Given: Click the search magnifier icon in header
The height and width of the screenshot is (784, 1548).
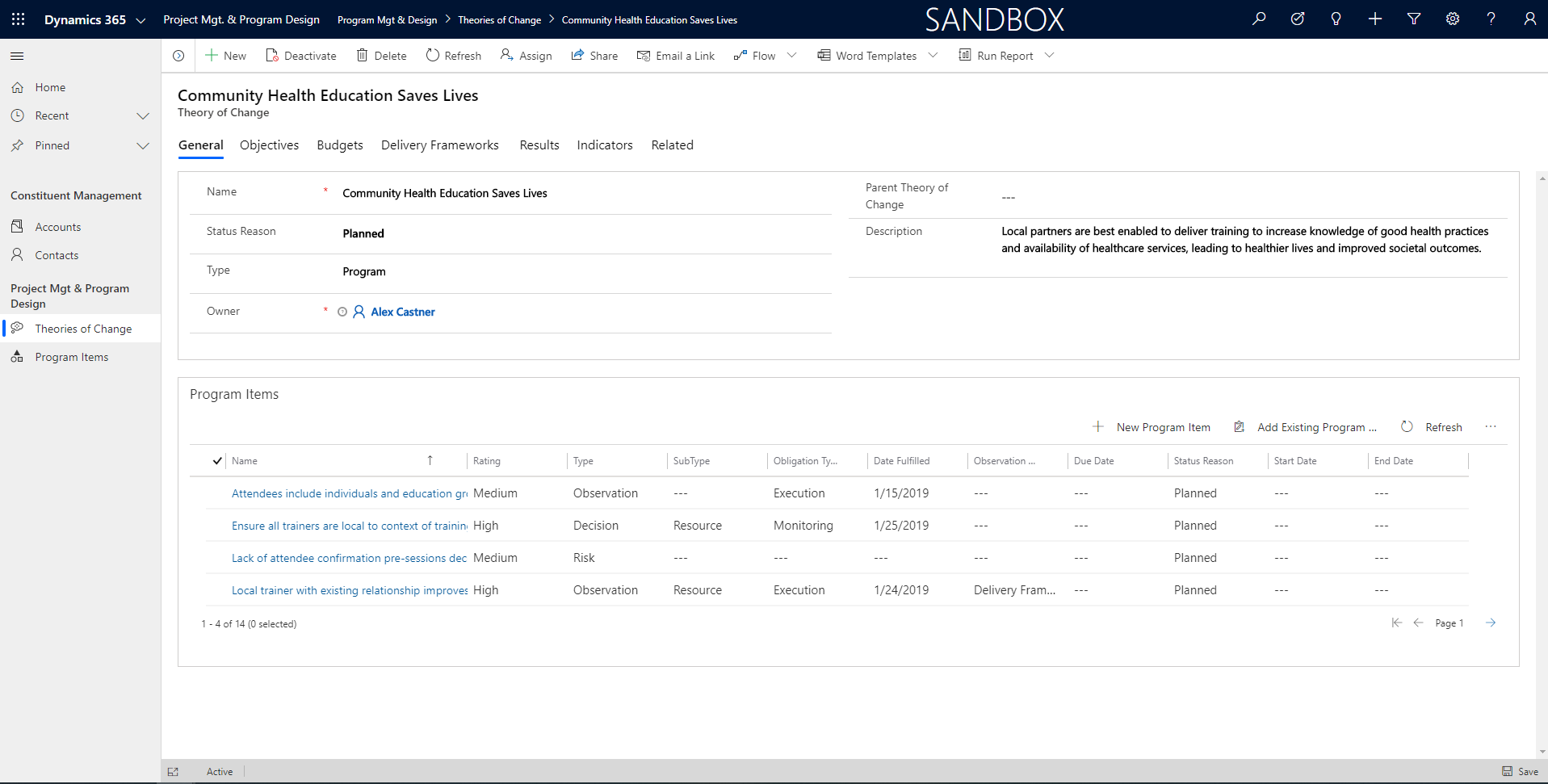Looking at the screenshot, I should coord(1259,19).
